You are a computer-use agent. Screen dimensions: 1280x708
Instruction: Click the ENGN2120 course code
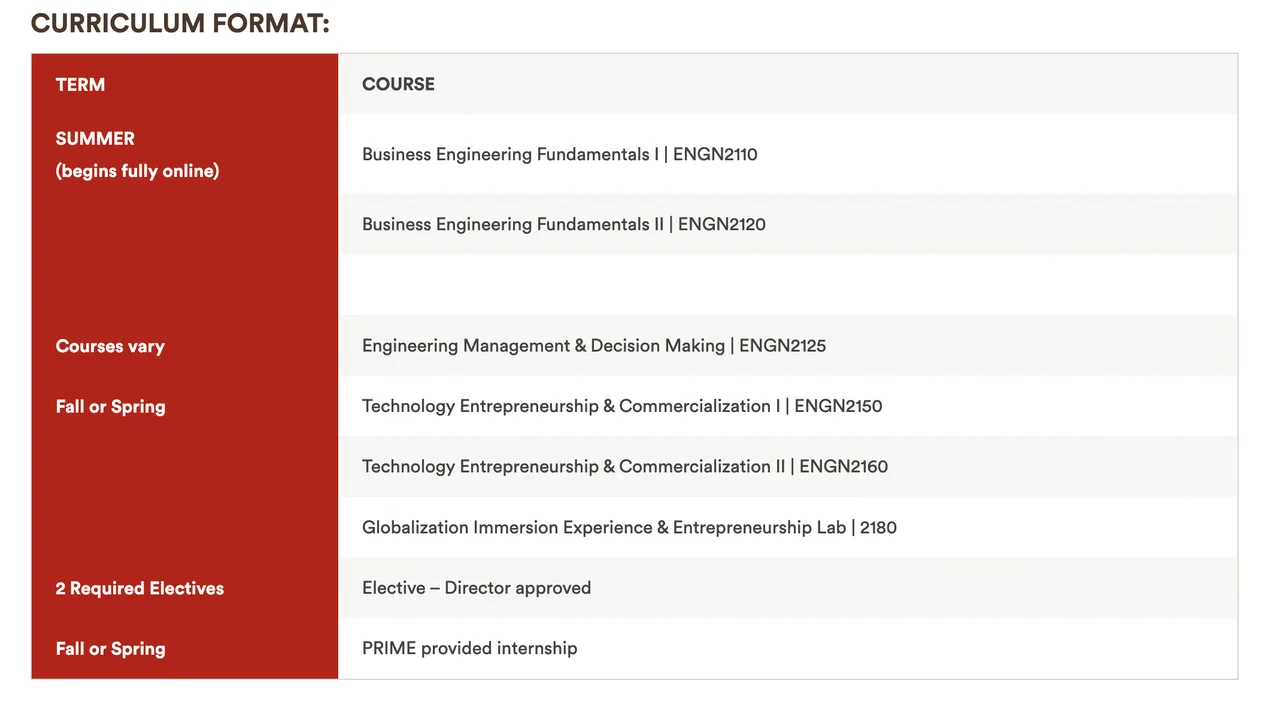tap(721, 225)
